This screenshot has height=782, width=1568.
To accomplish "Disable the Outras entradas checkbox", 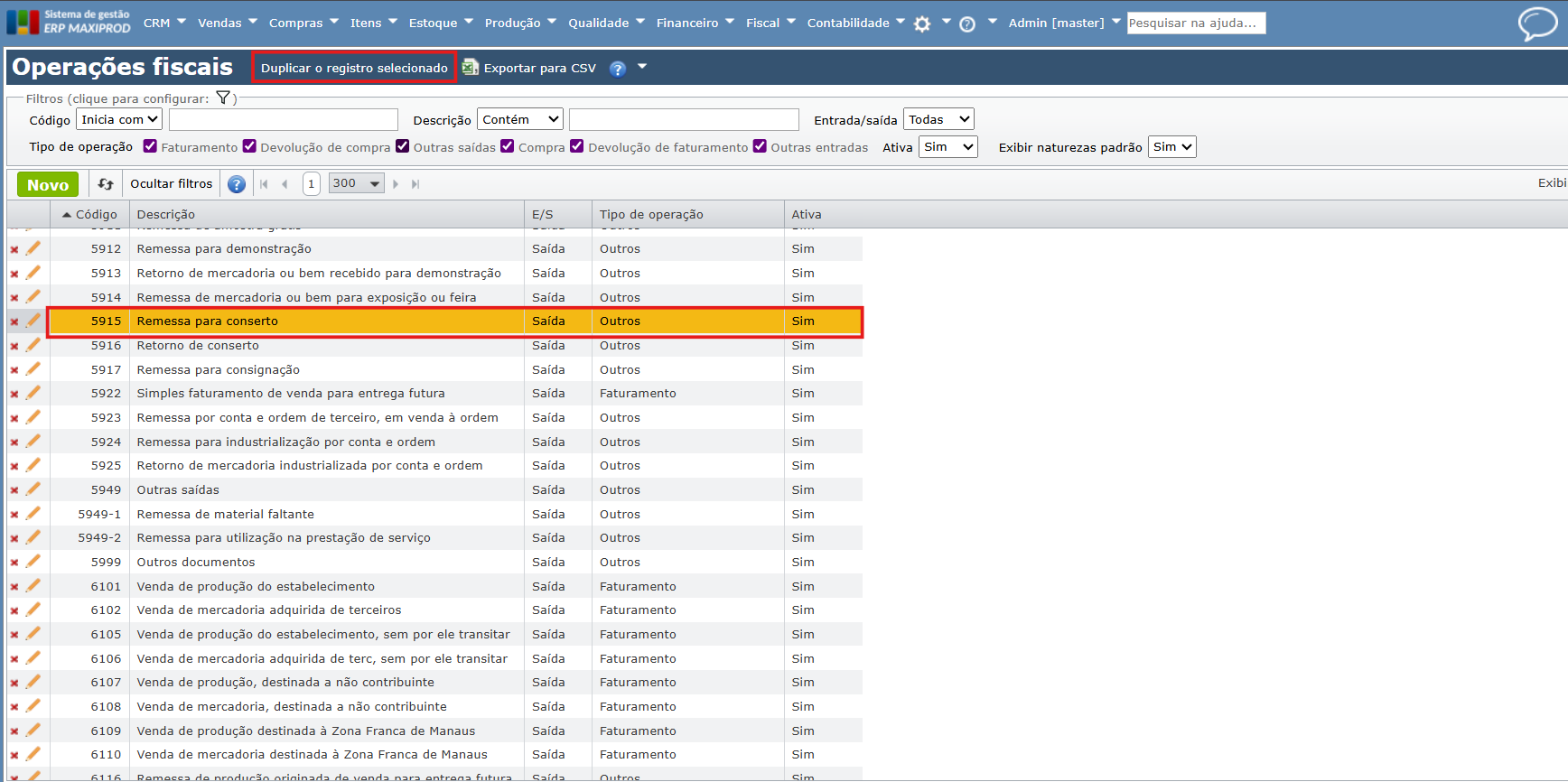I will point(760,146).
